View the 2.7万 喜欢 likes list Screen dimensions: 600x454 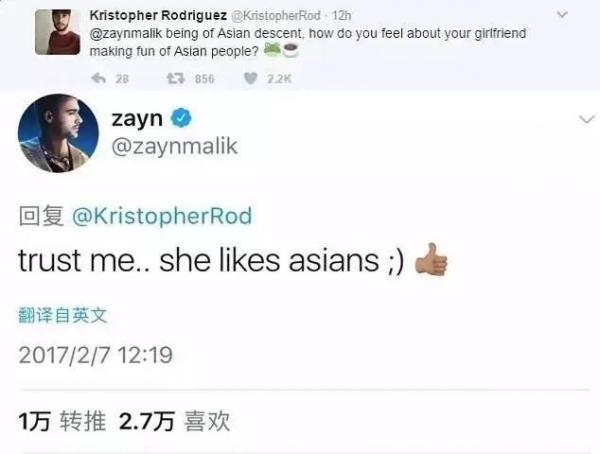pos(174,421)
